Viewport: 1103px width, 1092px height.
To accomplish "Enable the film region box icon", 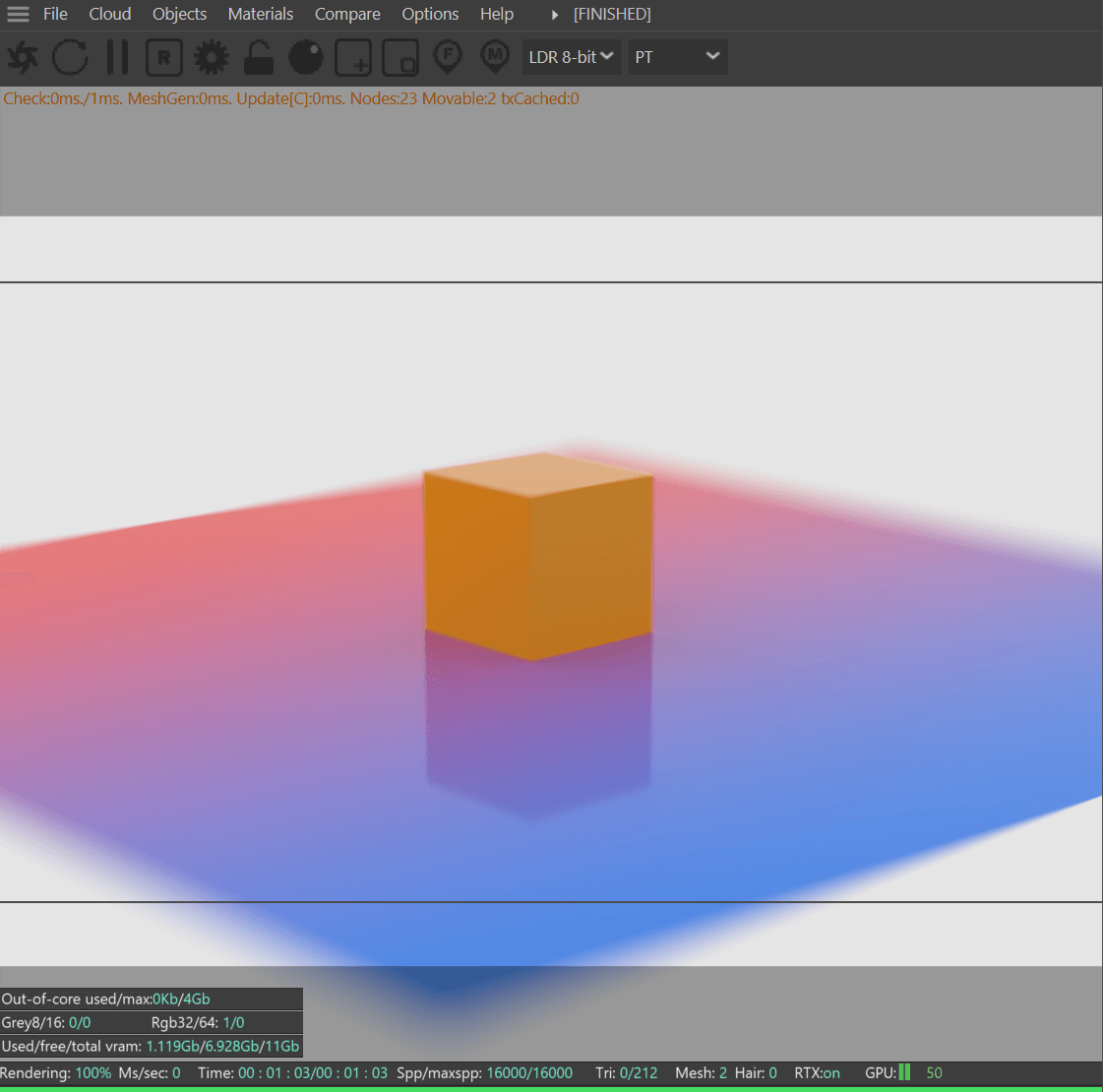I will click(400, 57).
